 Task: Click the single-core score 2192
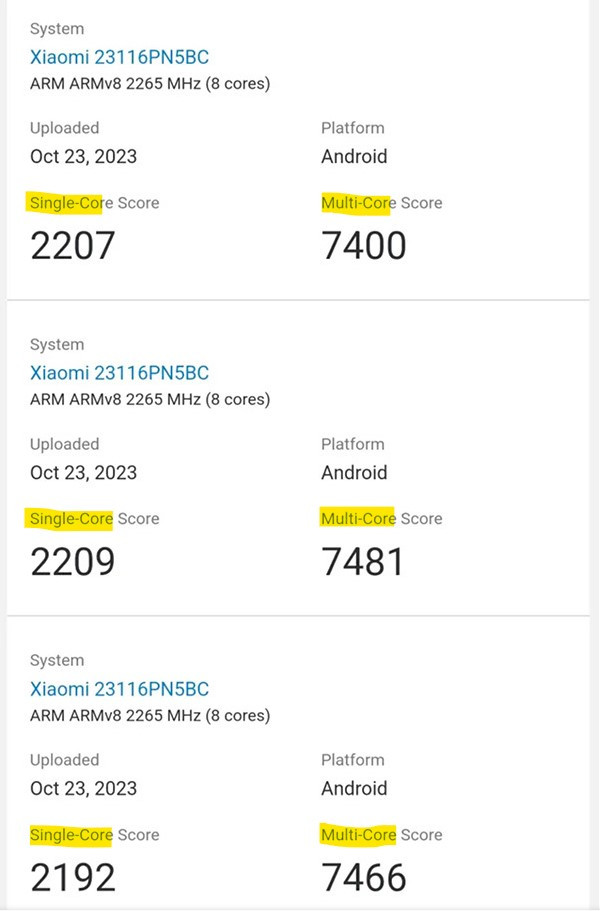tap(73, 877)
